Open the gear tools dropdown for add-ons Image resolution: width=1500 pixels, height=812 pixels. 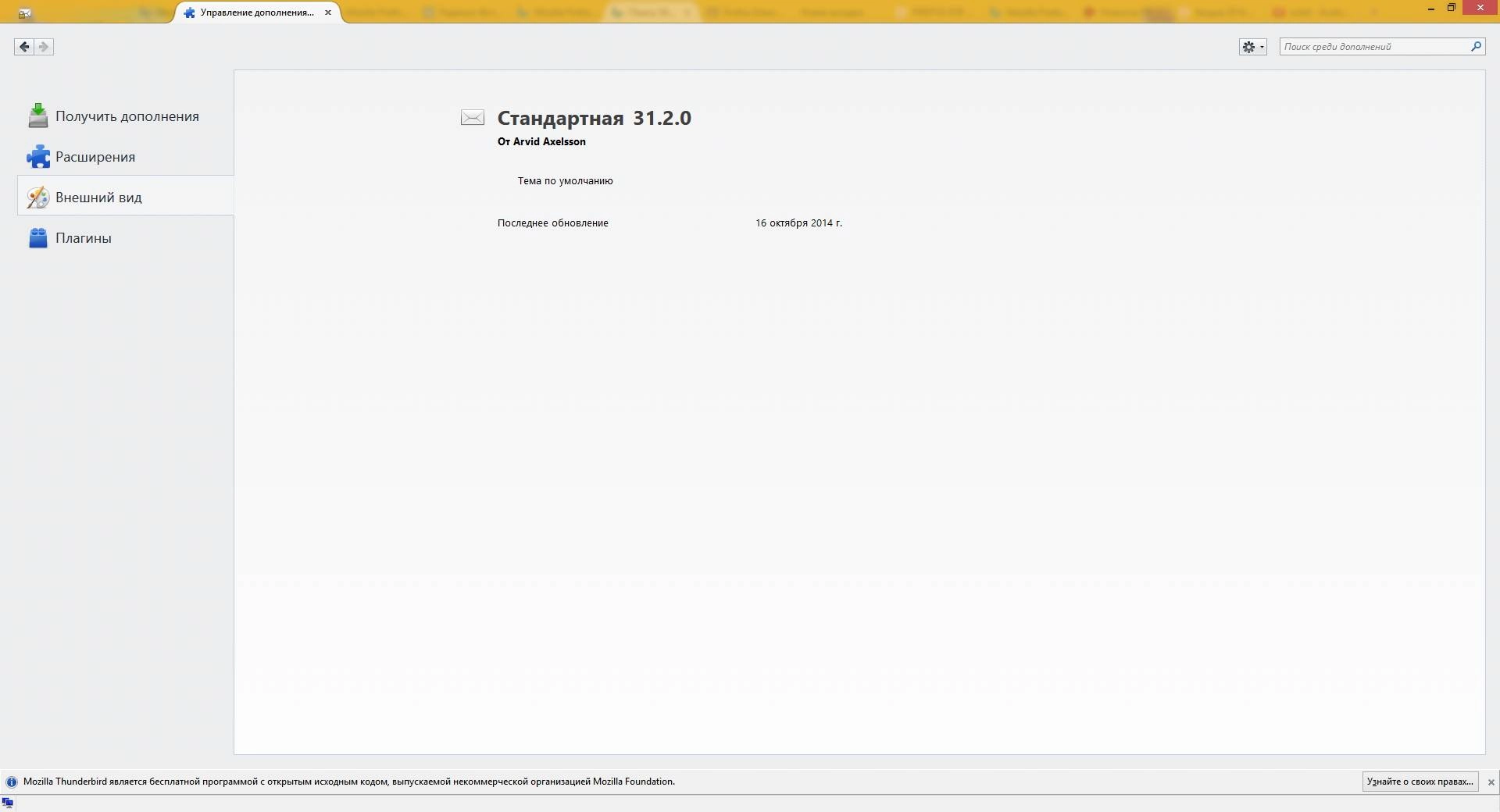pyautogui.click(x=1252, y=47)
